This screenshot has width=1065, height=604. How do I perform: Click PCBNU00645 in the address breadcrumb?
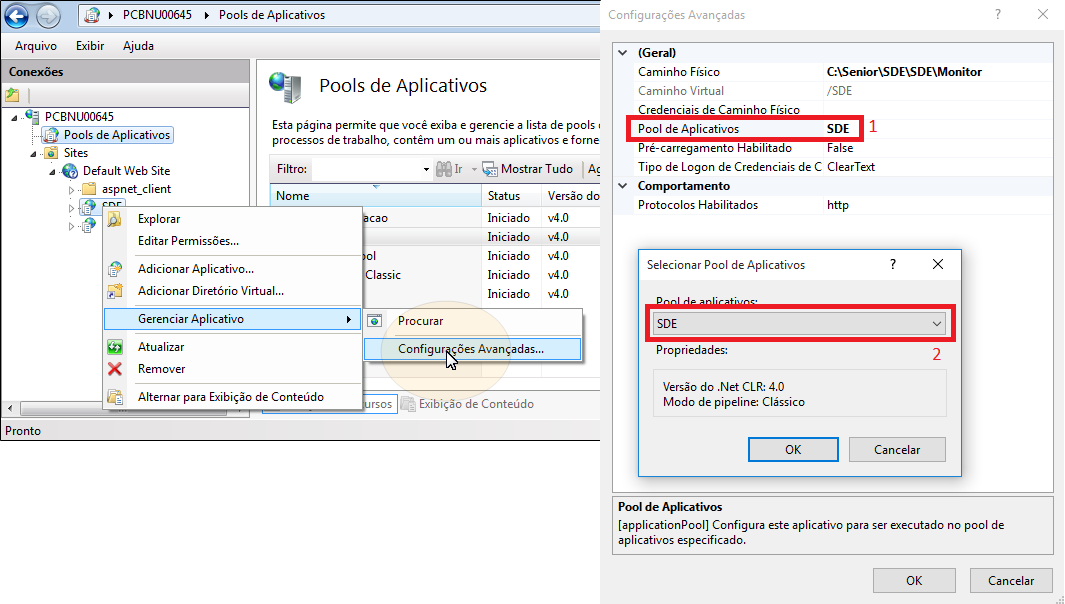[x=157, y=15]
